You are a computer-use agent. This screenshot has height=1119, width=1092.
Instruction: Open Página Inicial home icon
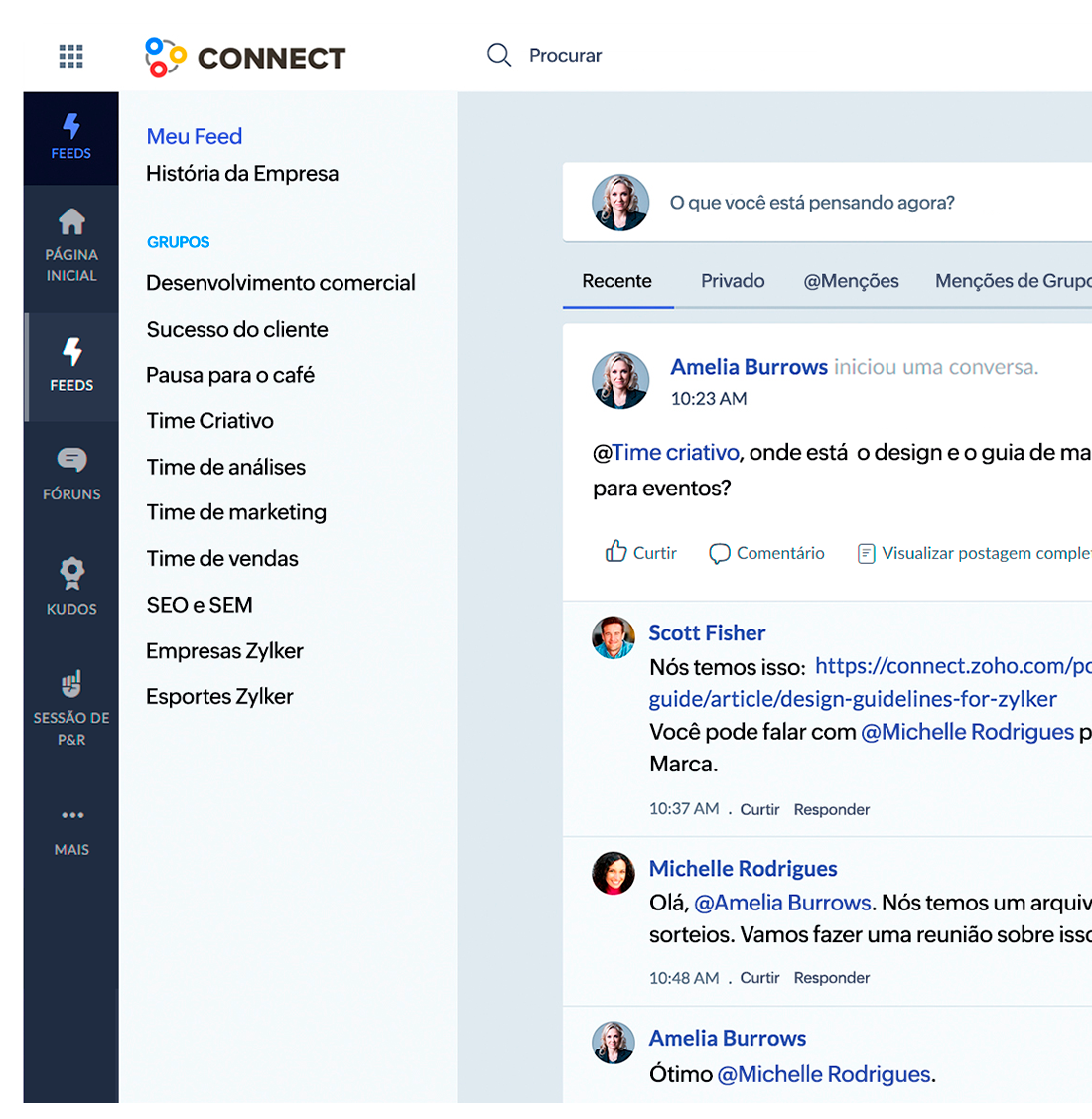pos(71,221)
